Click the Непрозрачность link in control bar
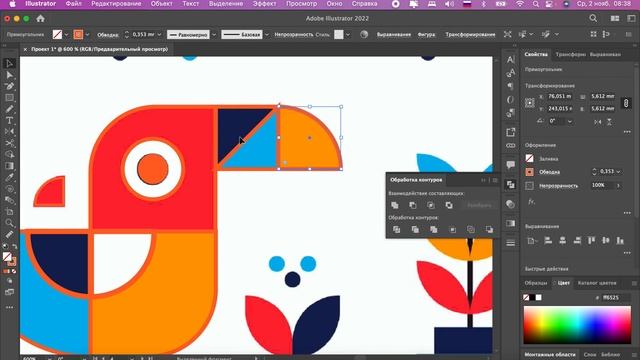This screenshot has width=640, height=360. coord(293,35)
